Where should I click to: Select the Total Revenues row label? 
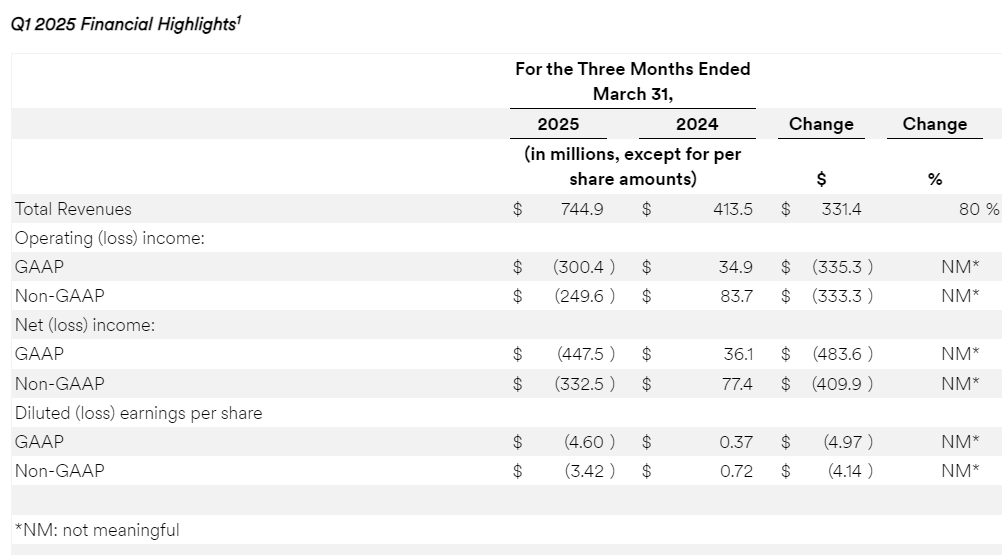(x=73, y=209)
